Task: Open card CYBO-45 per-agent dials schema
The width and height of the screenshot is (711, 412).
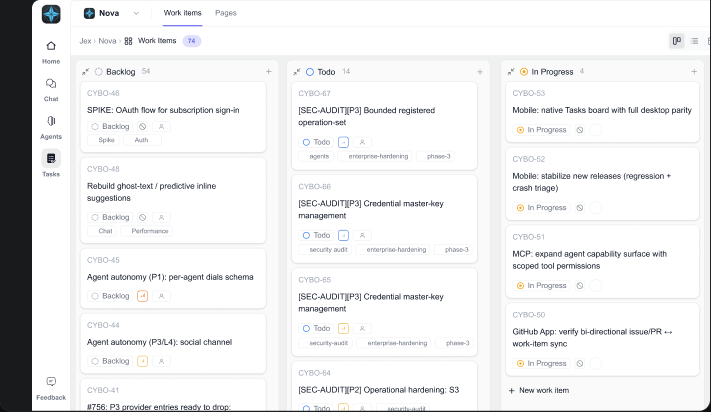Action: click(173, 278)
